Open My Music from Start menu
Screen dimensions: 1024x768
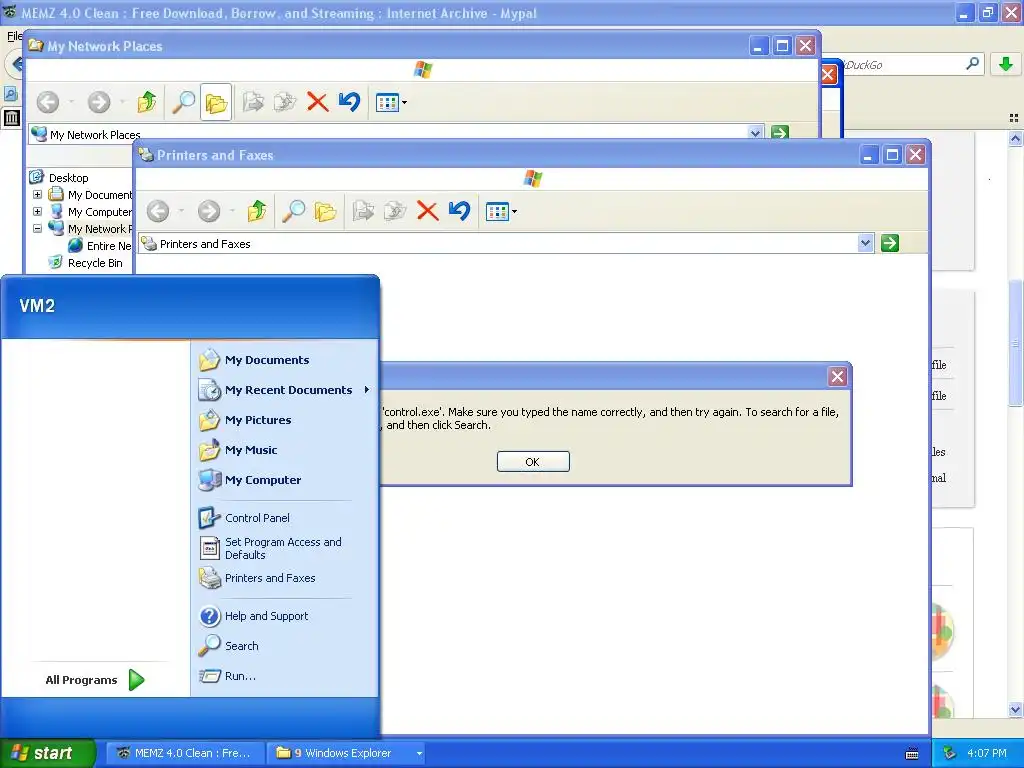coord(251,450)
